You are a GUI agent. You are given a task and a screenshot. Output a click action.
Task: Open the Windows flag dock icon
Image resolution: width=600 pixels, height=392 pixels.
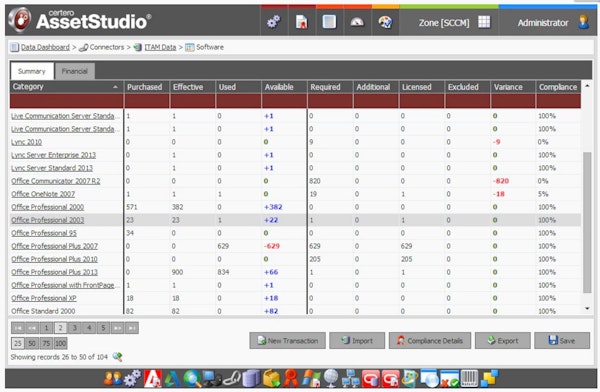tap(311, 379)
